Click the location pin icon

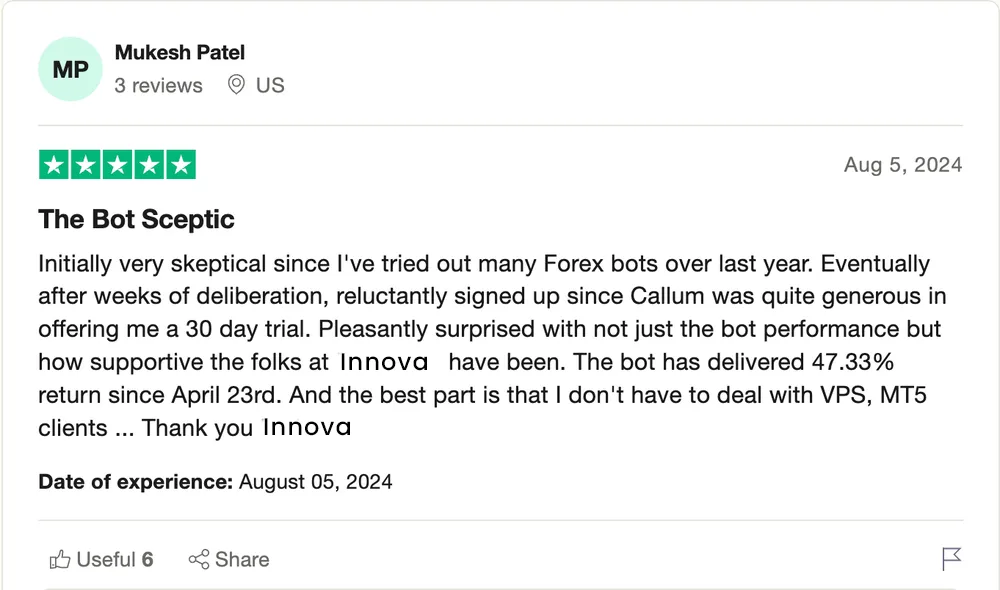click(236, 85)
